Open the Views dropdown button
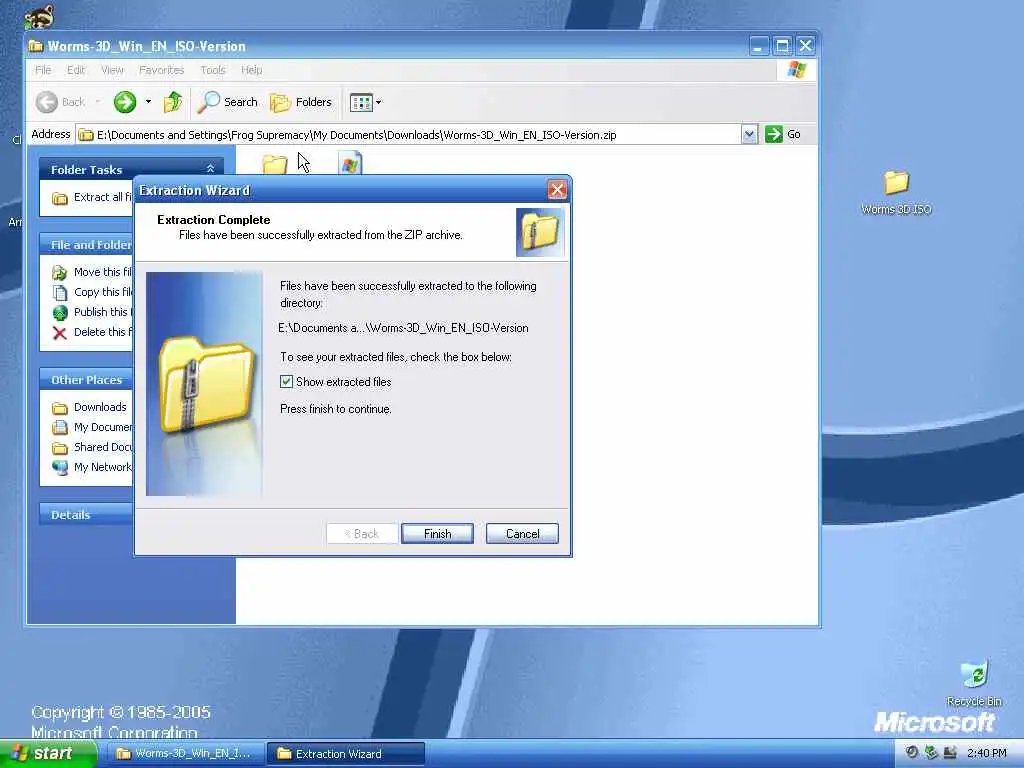The height and width of the screenshot is (768, 1024). coord(365,102)
